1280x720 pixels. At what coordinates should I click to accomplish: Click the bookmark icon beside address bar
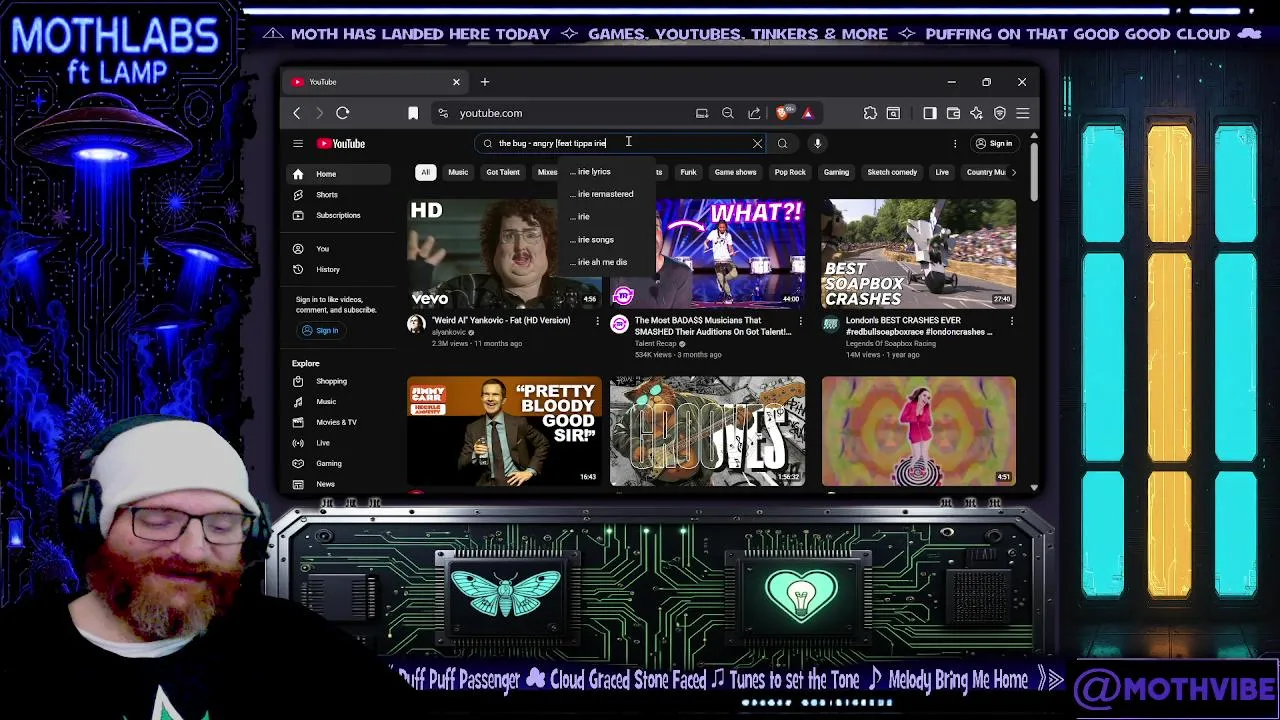coord(413,113)
